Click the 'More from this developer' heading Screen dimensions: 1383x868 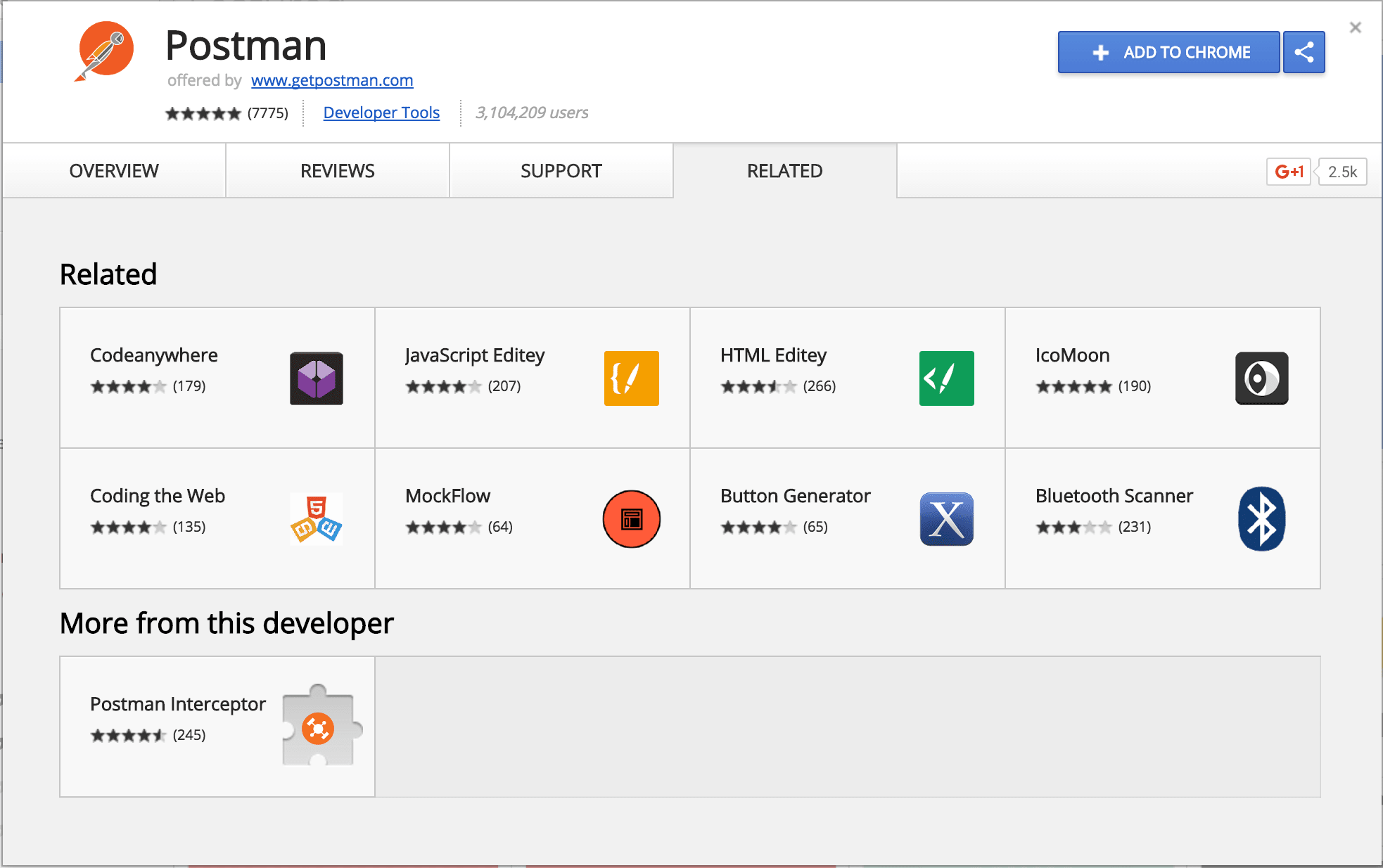coord(227,623)
